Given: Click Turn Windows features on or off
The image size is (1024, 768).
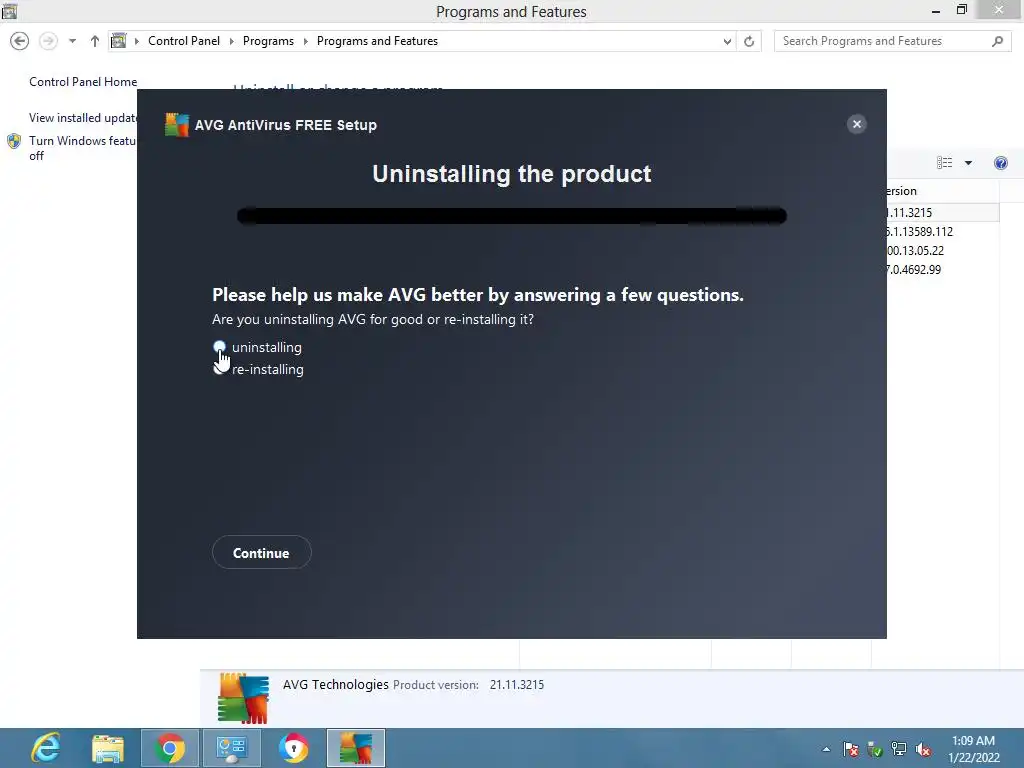Looking at the screenshot, I should click(83, 148).
